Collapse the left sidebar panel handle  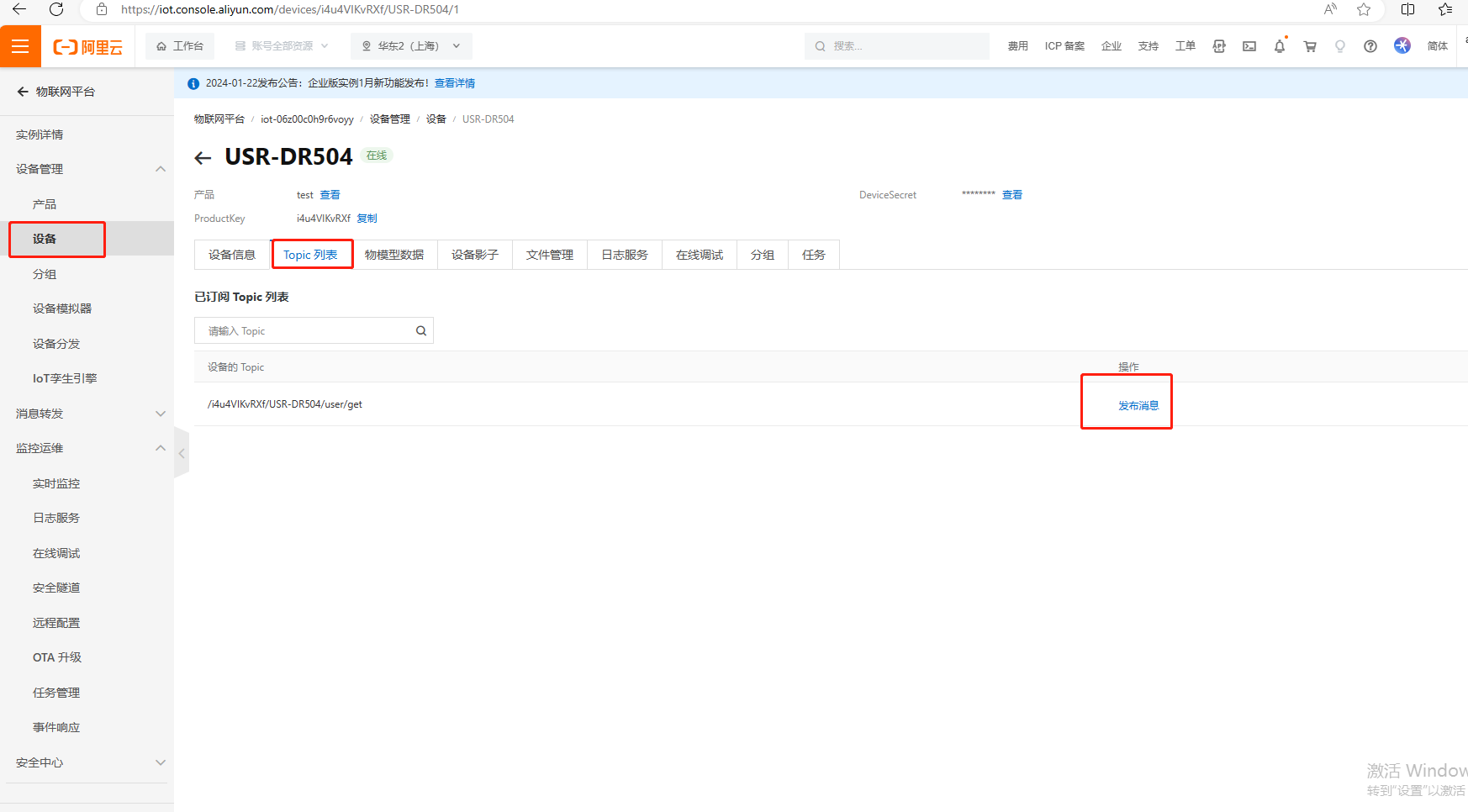(x=182, y=453)
